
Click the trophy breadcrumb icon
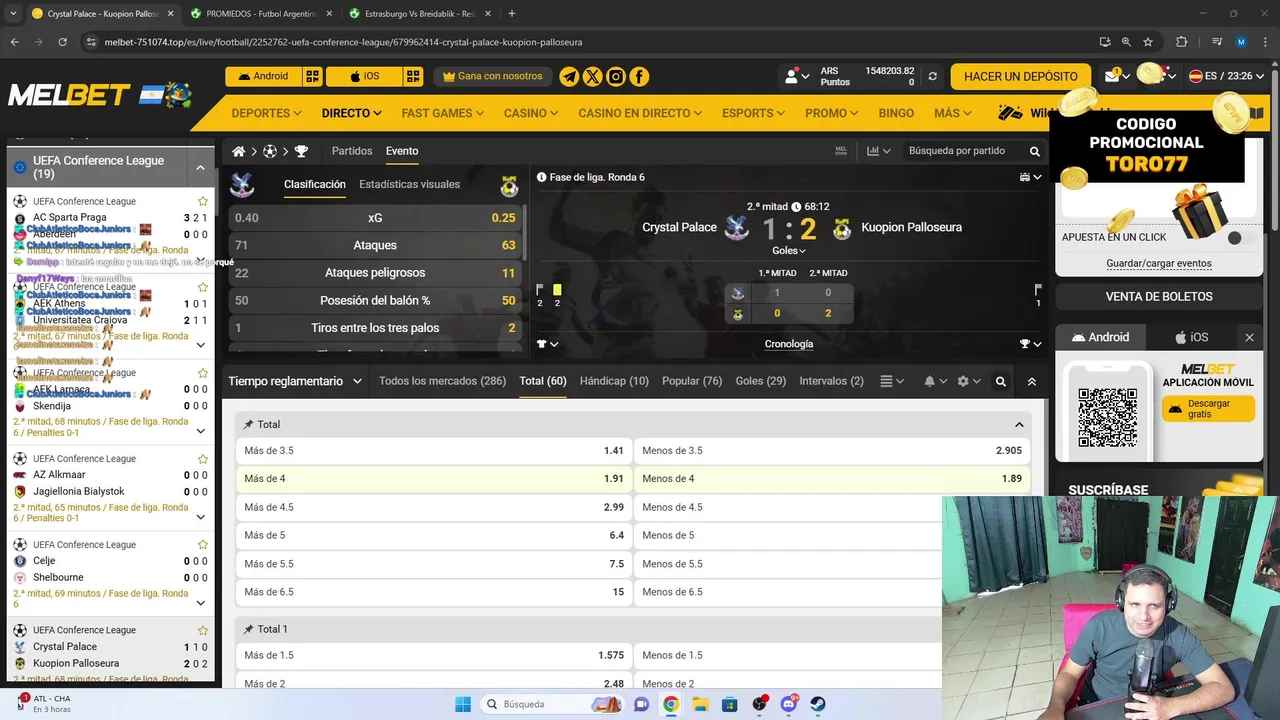coord(301,151)
